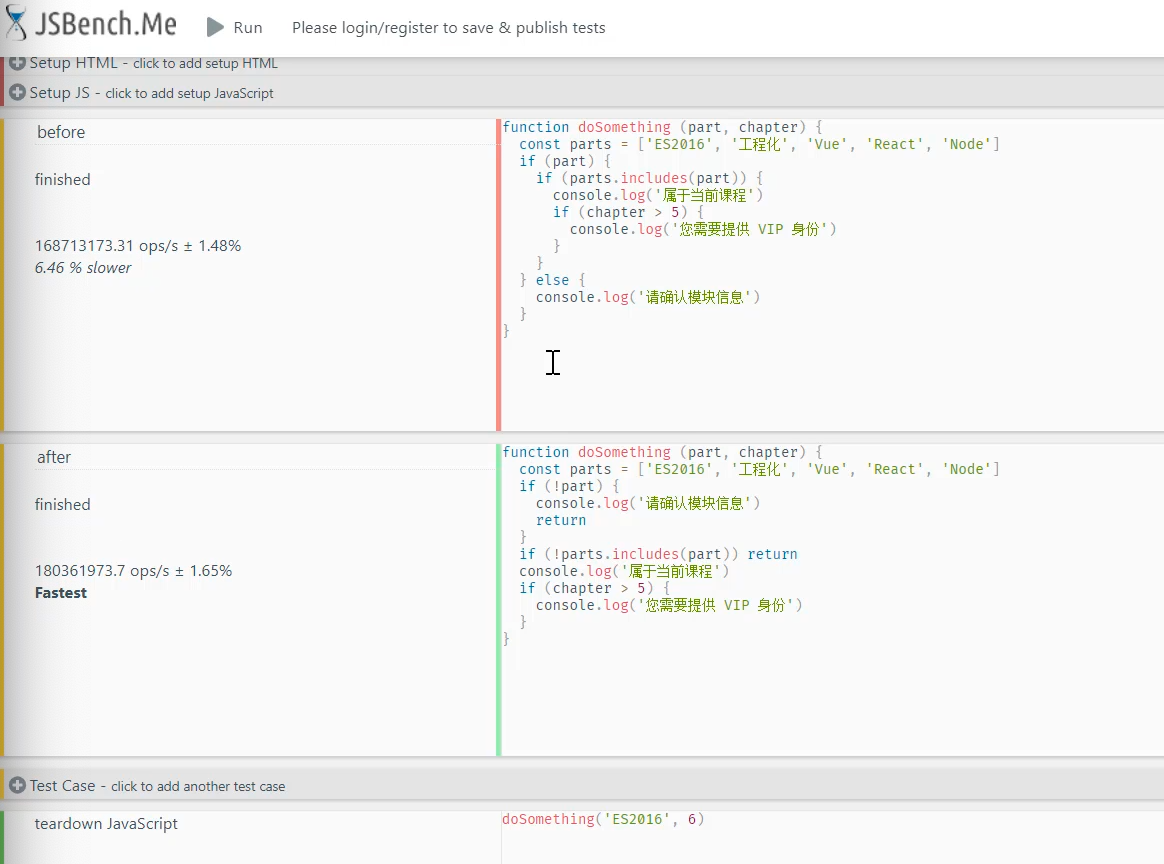Click the 'Setup JS' section title
Screen dimensions: 1164x864
(x=59, y=93)
